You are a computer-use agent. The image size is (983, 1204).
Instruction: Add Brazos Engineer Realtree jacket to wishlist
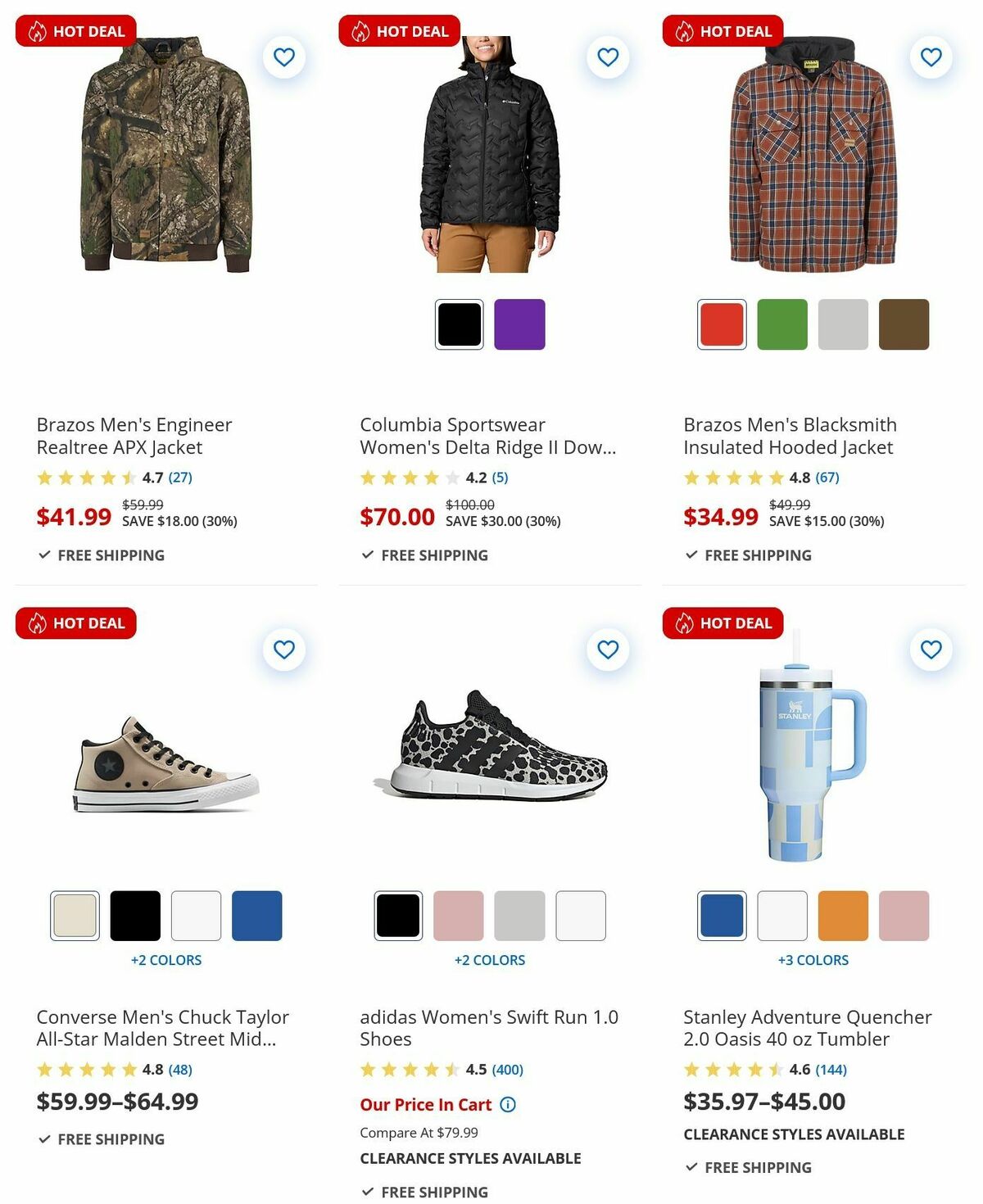tap(283, 57)
